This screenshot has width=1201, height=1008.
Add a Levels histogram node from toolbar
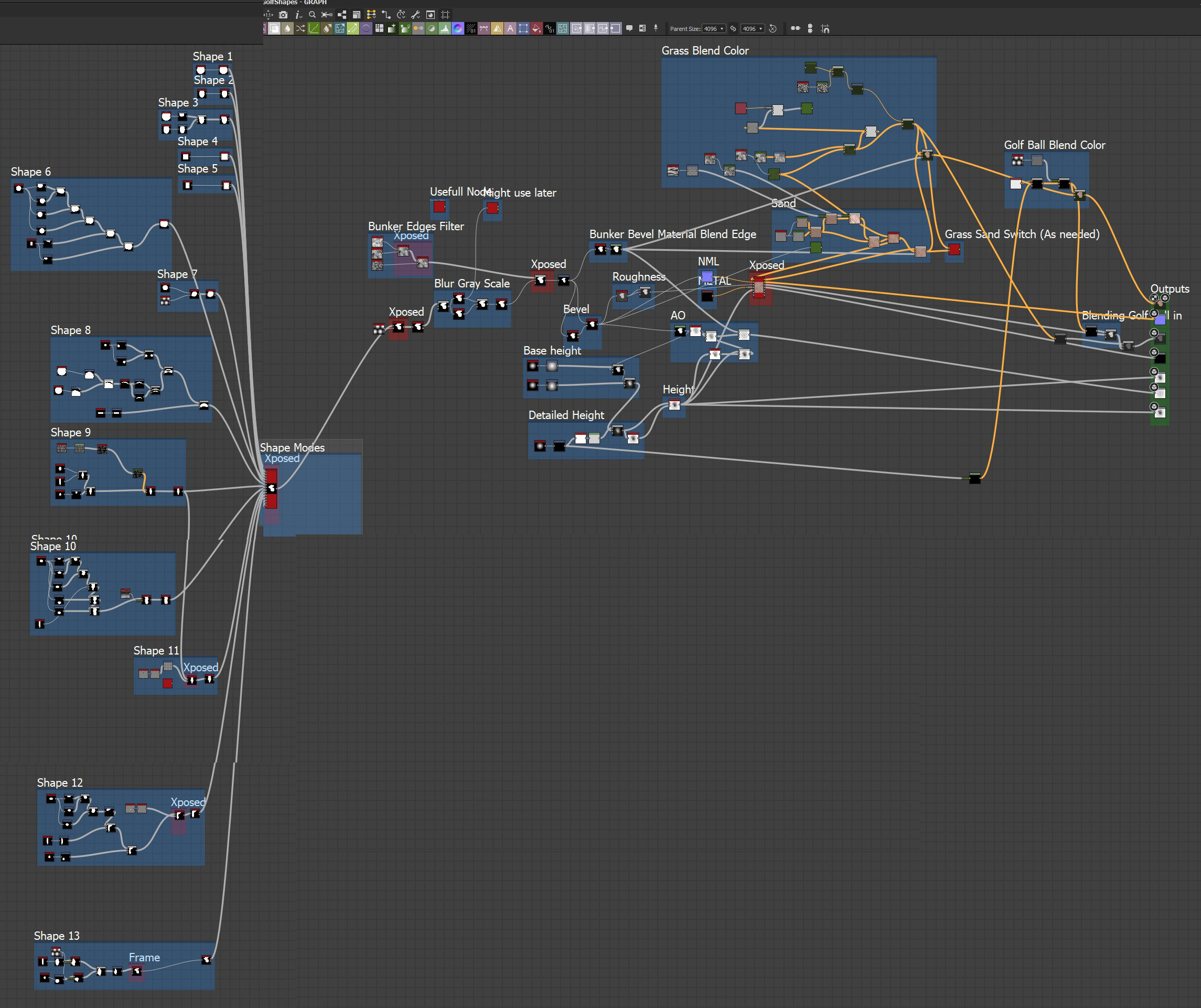(x=444, y=29)
